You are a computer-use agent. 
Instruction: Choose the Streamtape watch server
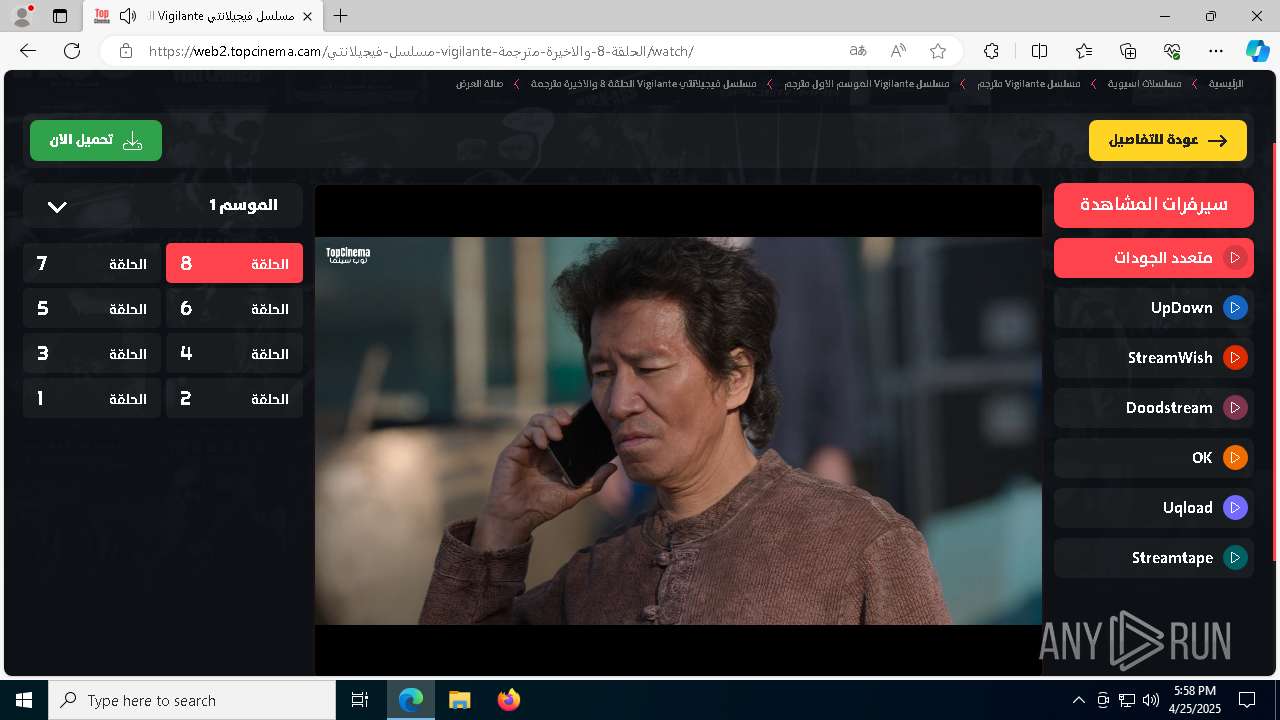tap(1154, 558)
